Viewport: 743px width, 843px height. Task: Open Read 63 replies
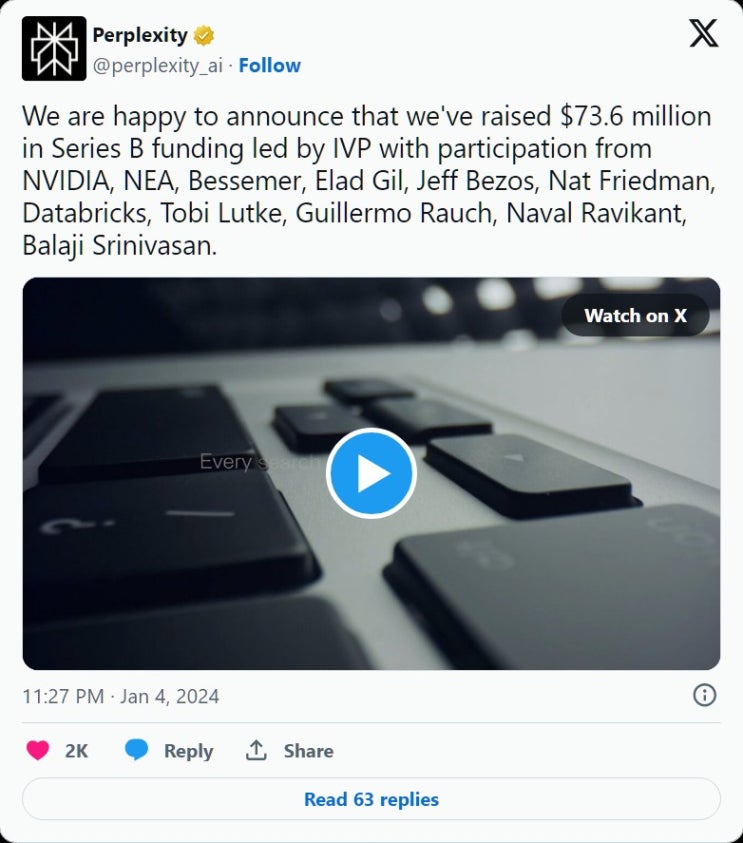point(371,799)
